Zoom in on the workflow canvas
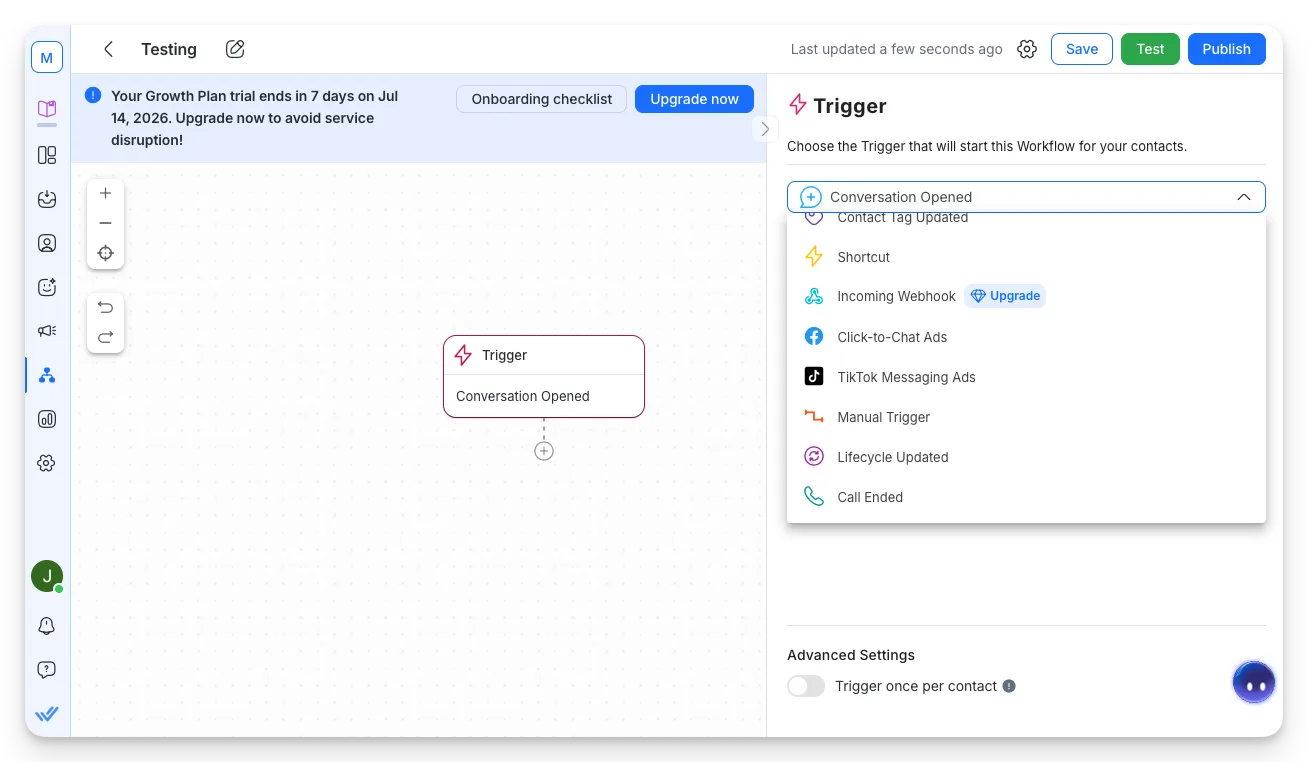Screen dimensions: 1308x762 click(x=106, y=193)
